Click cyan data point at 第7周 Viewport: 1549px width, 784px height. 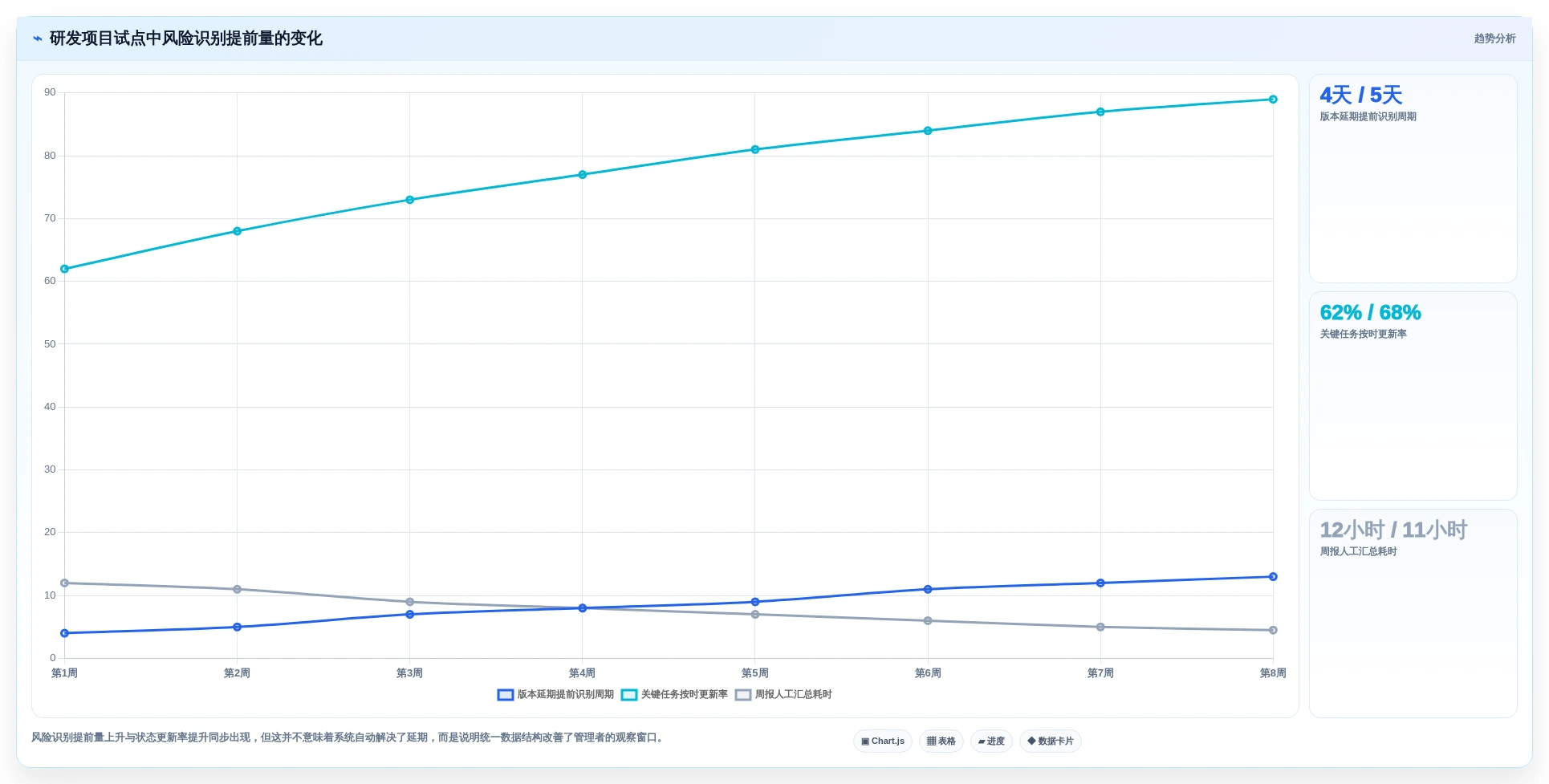(1100, 112)
